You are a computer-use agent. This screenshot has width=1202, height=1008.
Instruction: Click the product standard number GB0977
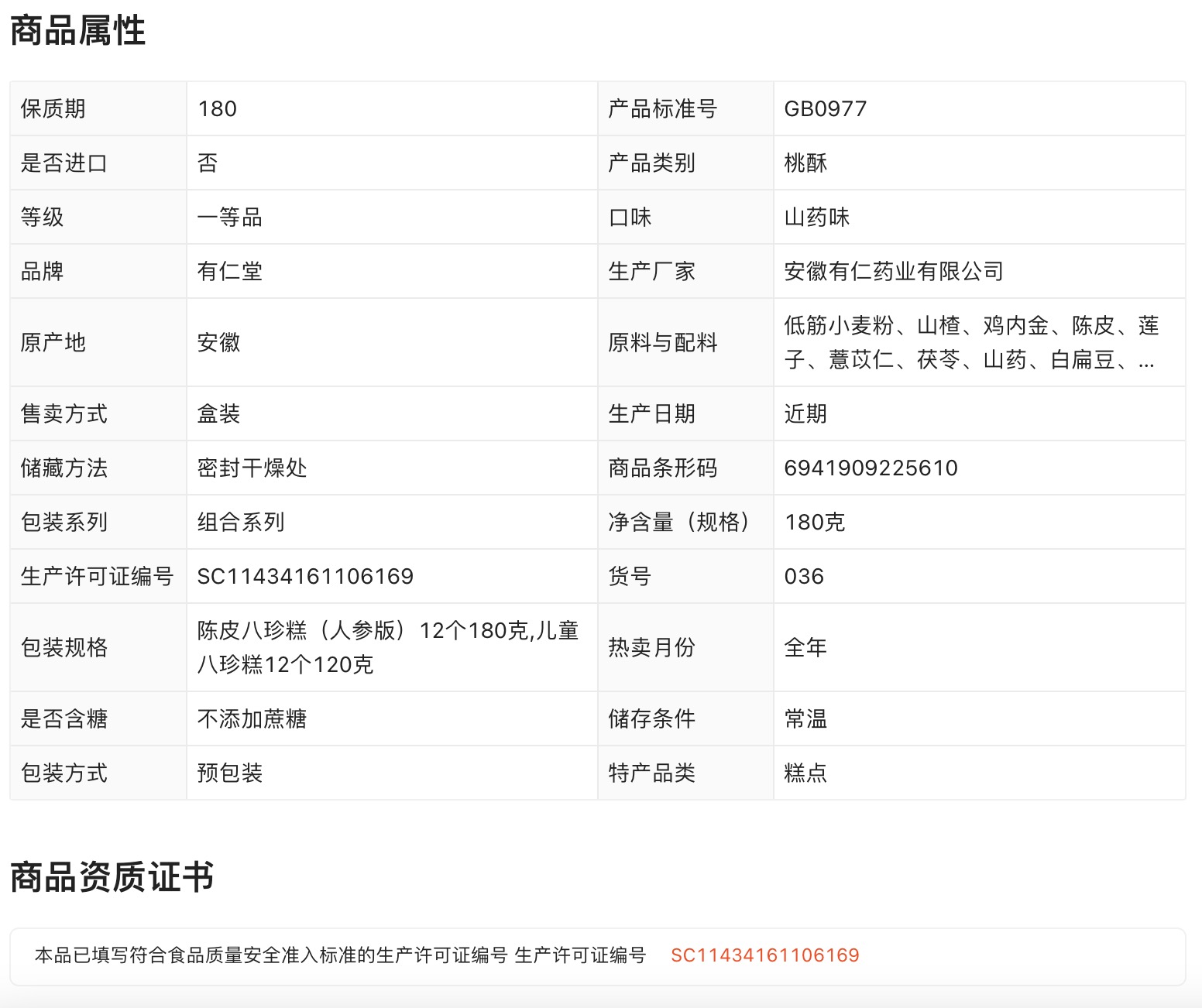[825, 108]
